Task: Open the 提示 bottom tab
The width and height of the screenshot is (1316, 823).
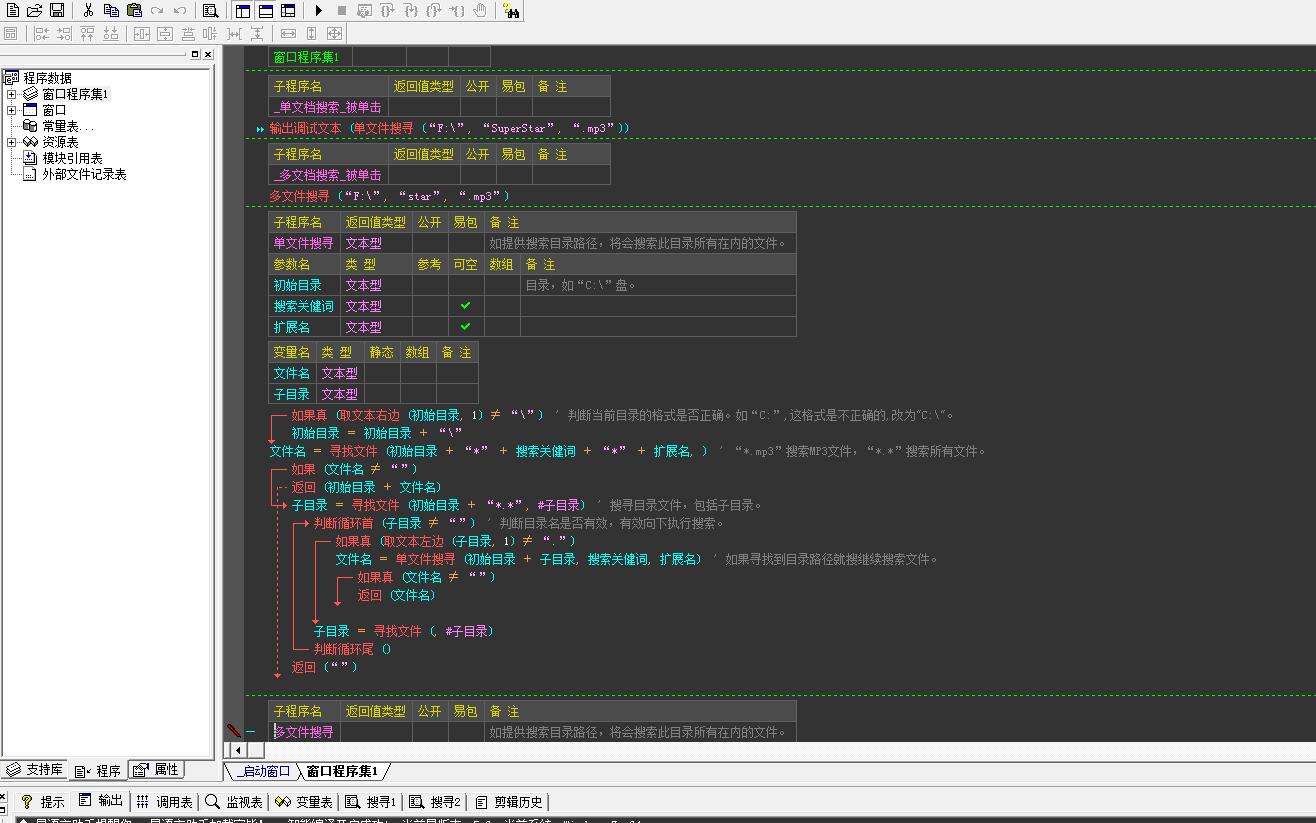Action: pyautogui.click(x=43, y=801)
